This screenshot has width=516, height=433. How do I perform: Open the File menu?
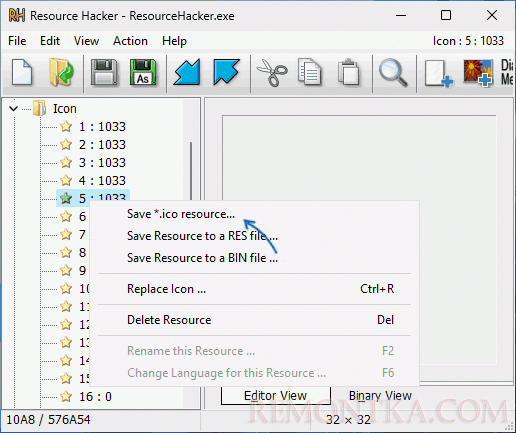coord(17,41)
